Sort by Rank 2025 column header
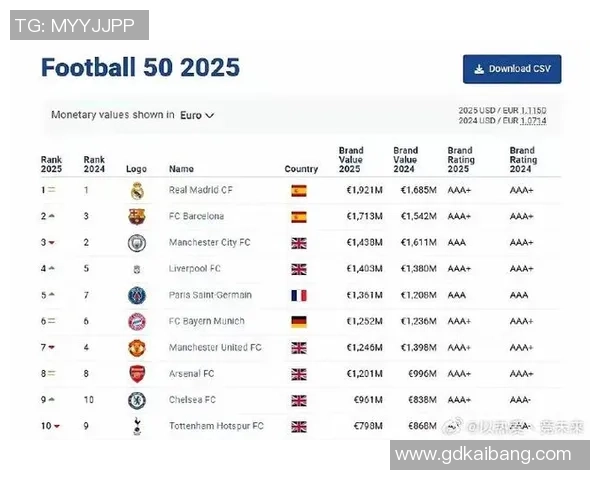This screenshot has width=600, height=480. (51, 163)
